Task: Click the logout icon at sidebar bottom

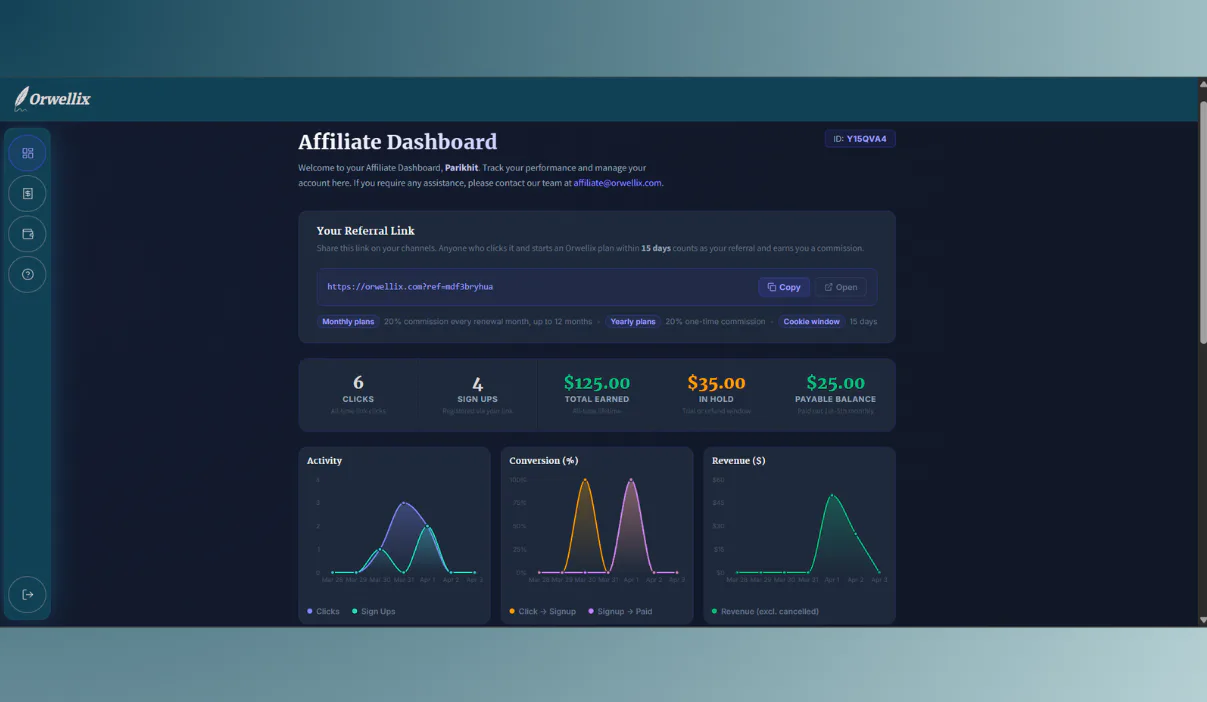Action: pos(27,594)
